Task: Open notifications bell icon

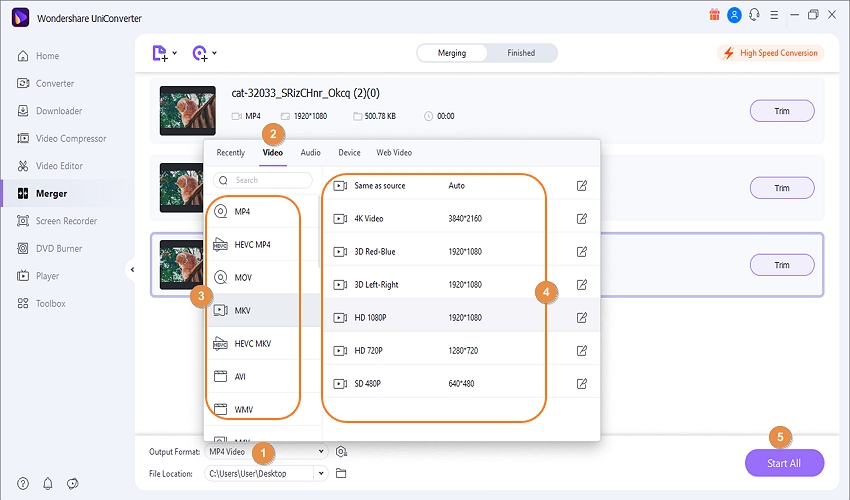Action: click(48, 483)
